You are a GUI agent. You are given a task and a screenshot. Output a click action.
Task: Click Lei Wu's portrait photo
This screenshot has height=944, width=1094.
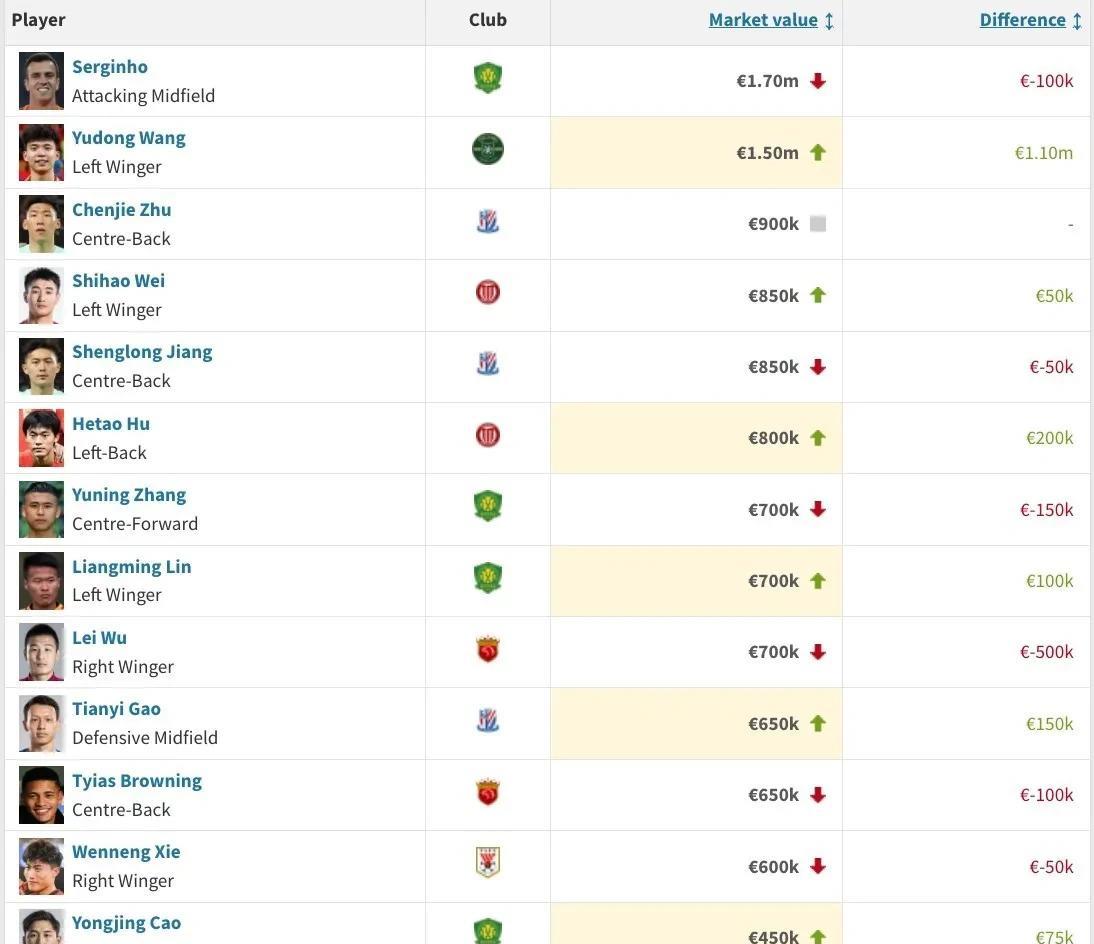pyautogui.click(x=41, y=652)
